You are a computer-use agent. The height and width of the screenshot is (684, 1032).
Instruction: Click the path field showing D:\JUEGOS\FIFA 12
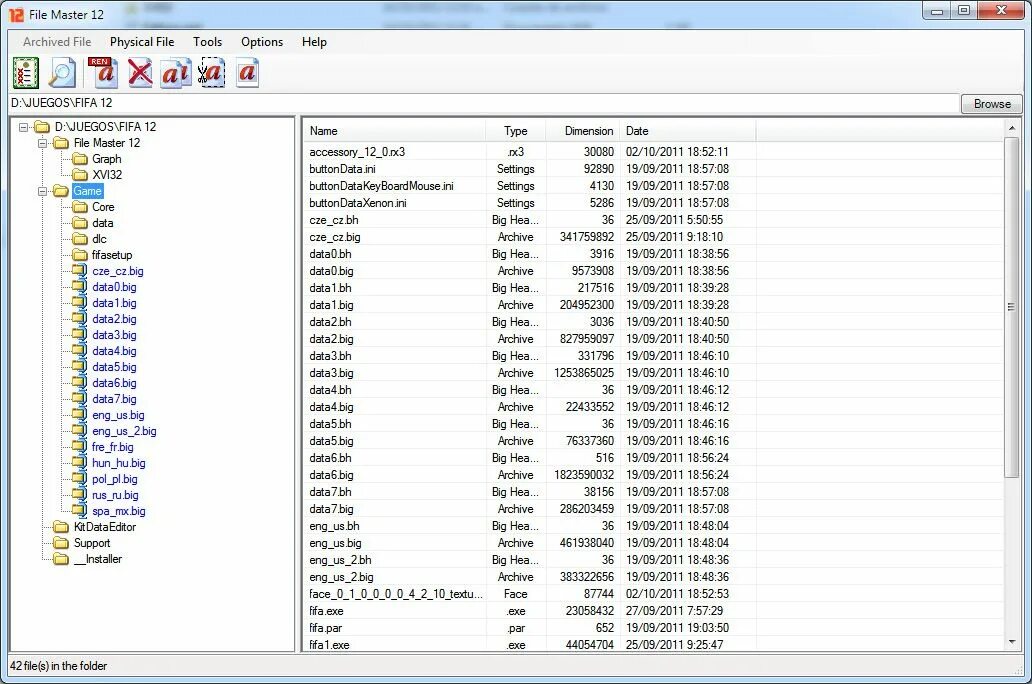[x=484, y=103]
